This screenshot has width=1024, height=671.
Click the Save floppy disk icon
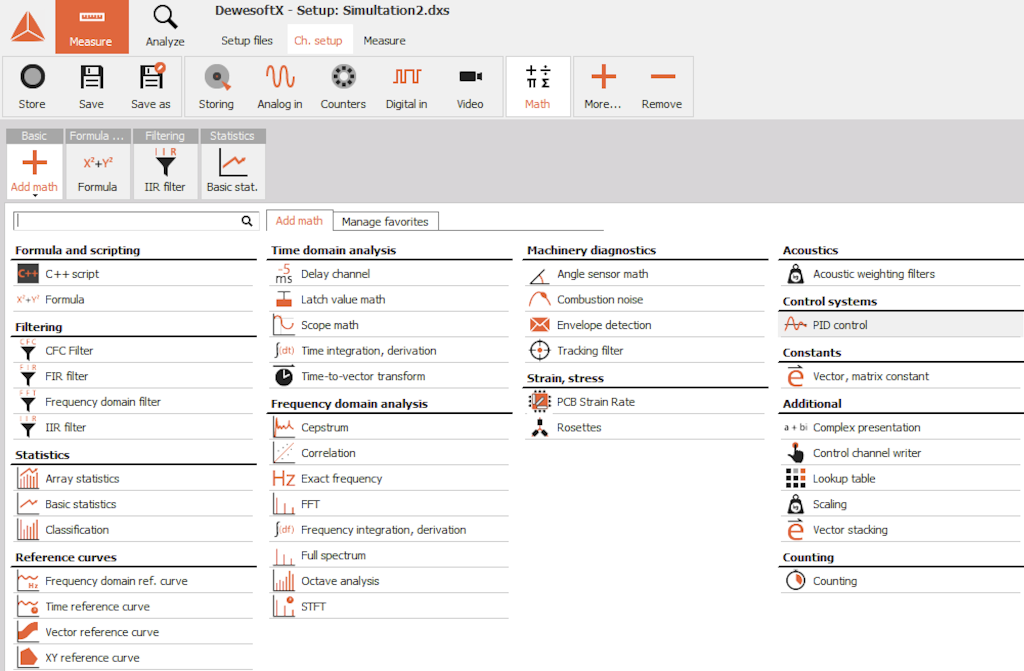91,77
